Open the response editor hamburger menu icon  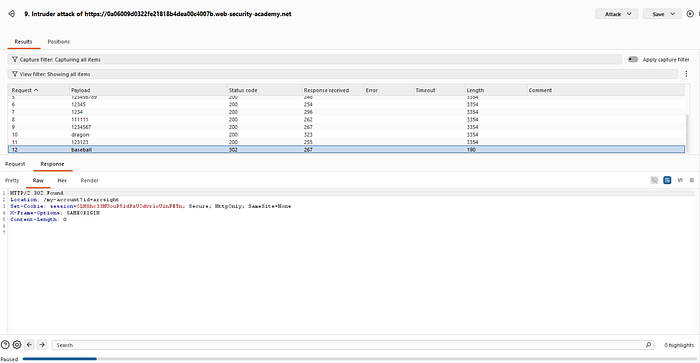[692, 180]
